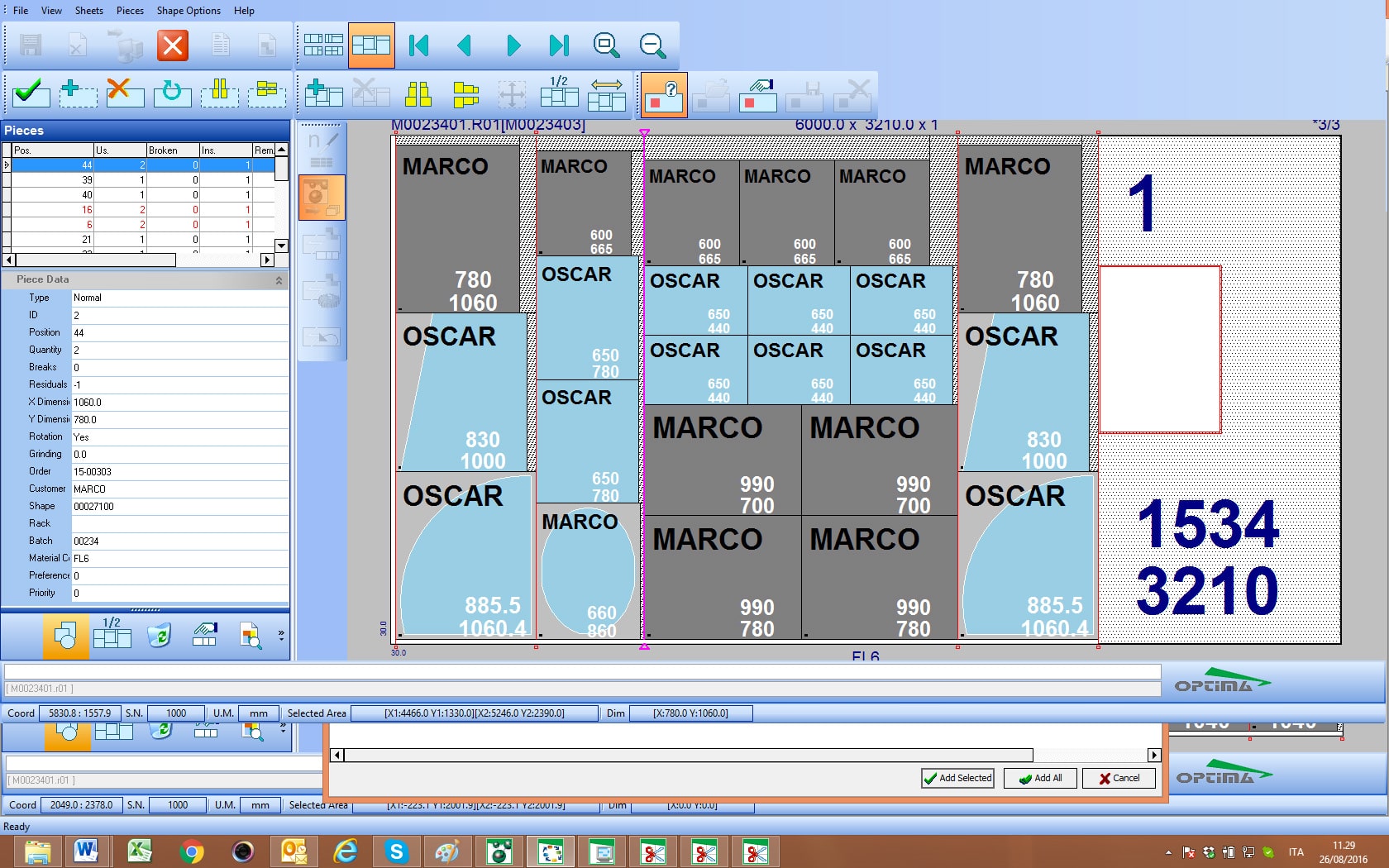Click the dialog scrollbar right arrow

click(1155, 755)
